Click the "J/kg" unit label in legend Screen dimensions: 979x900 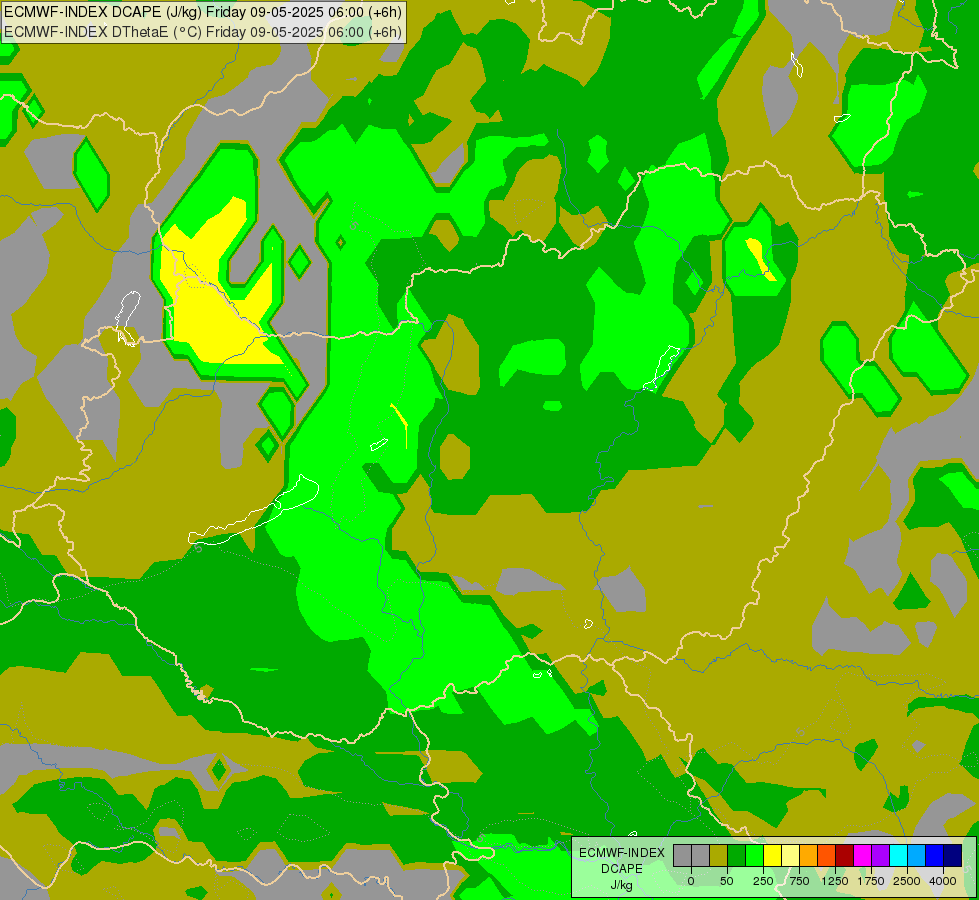622,885
